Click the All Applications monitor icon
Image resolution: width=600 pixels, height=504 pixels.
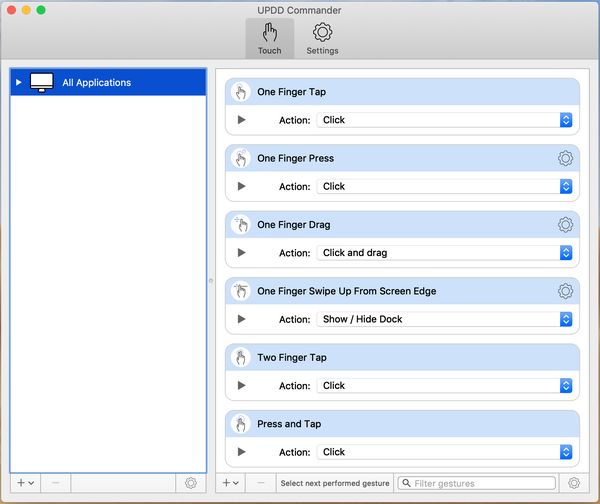coord(42,82)
